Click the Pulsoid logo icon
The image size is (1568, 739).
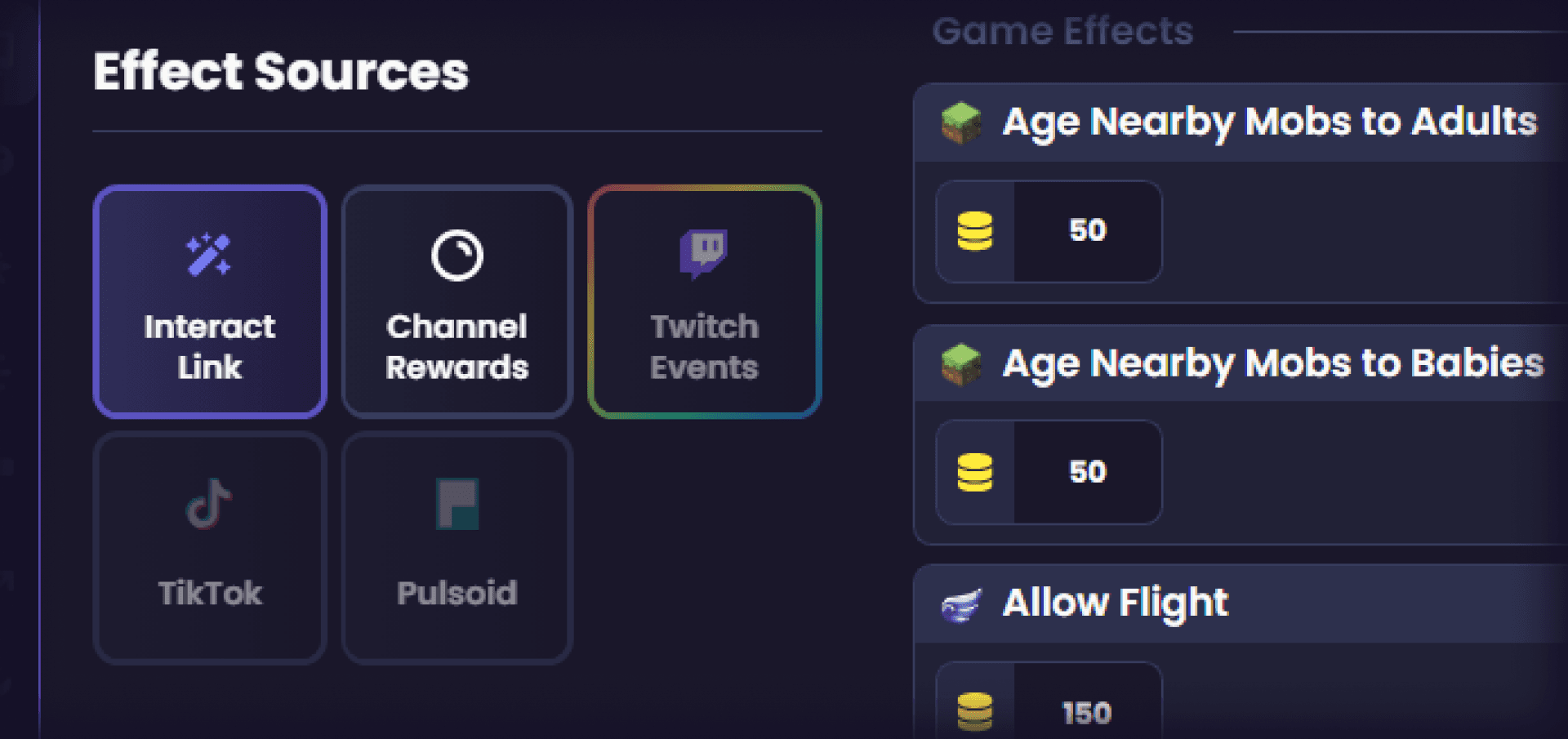pos(457,504)
